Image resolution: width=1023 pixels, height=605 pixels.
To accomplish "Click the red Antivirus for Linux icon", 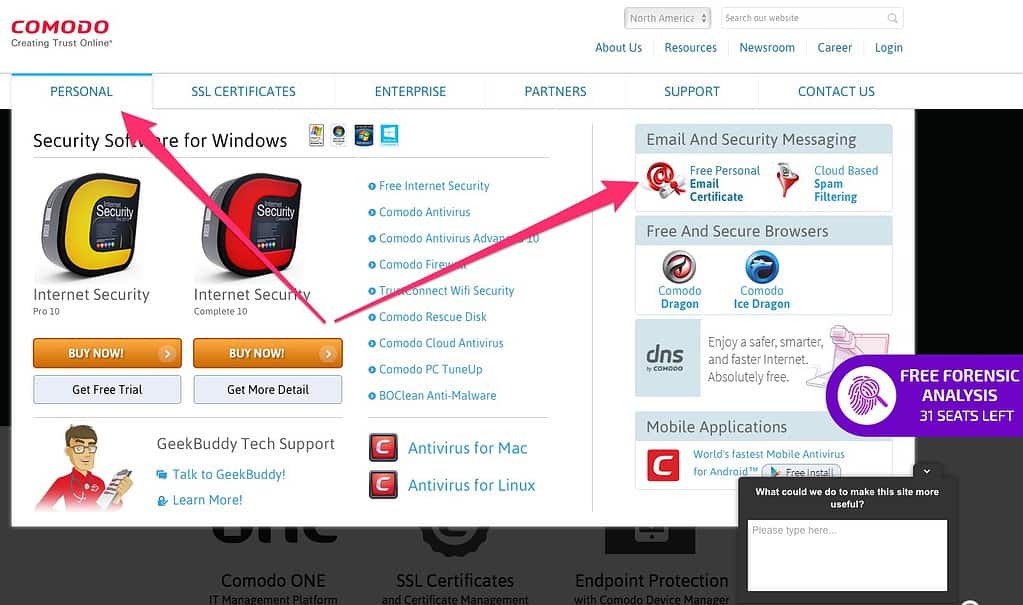I will (x=383, y=485).
